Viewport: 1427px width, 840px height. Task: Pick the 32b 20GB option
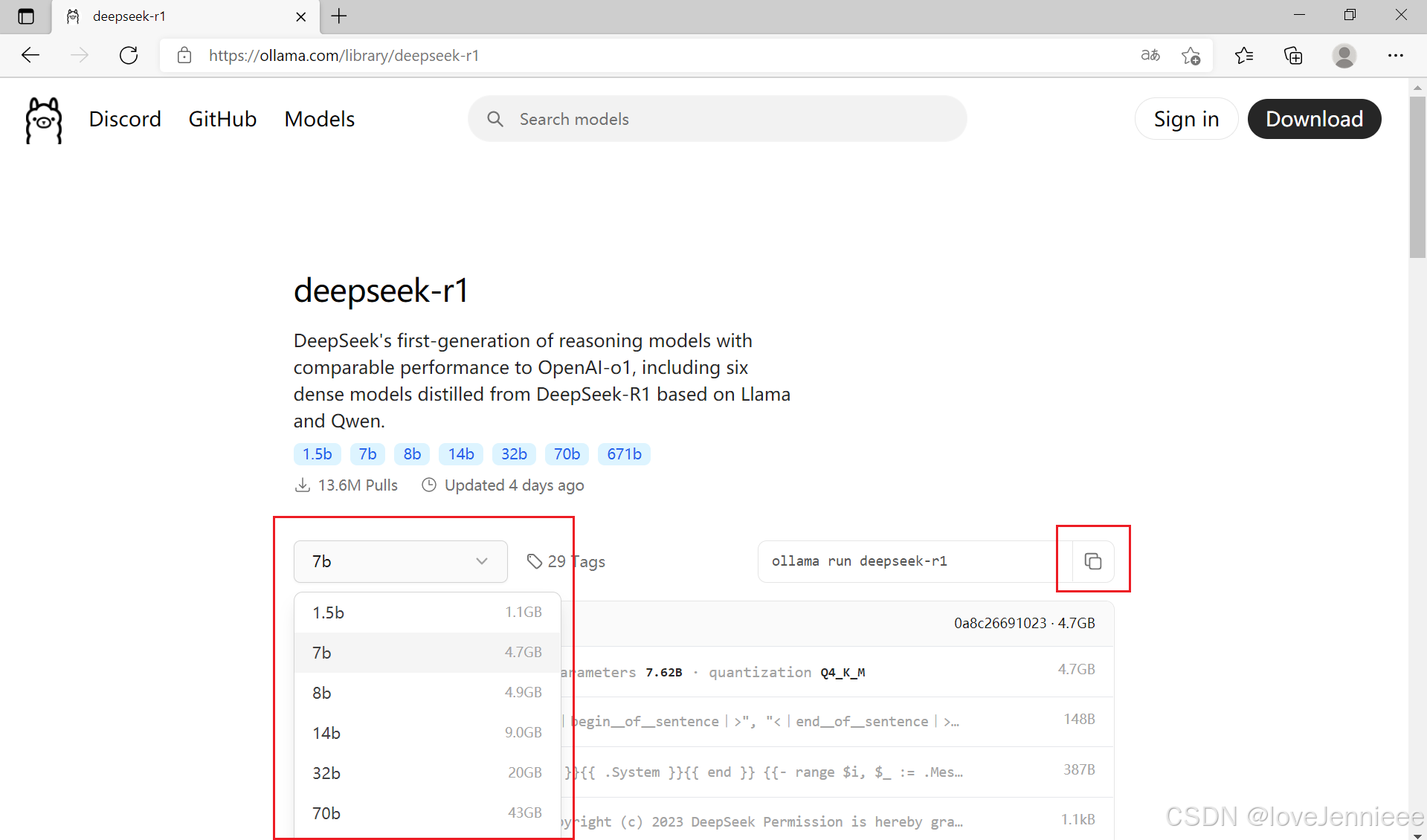[427, 773]
